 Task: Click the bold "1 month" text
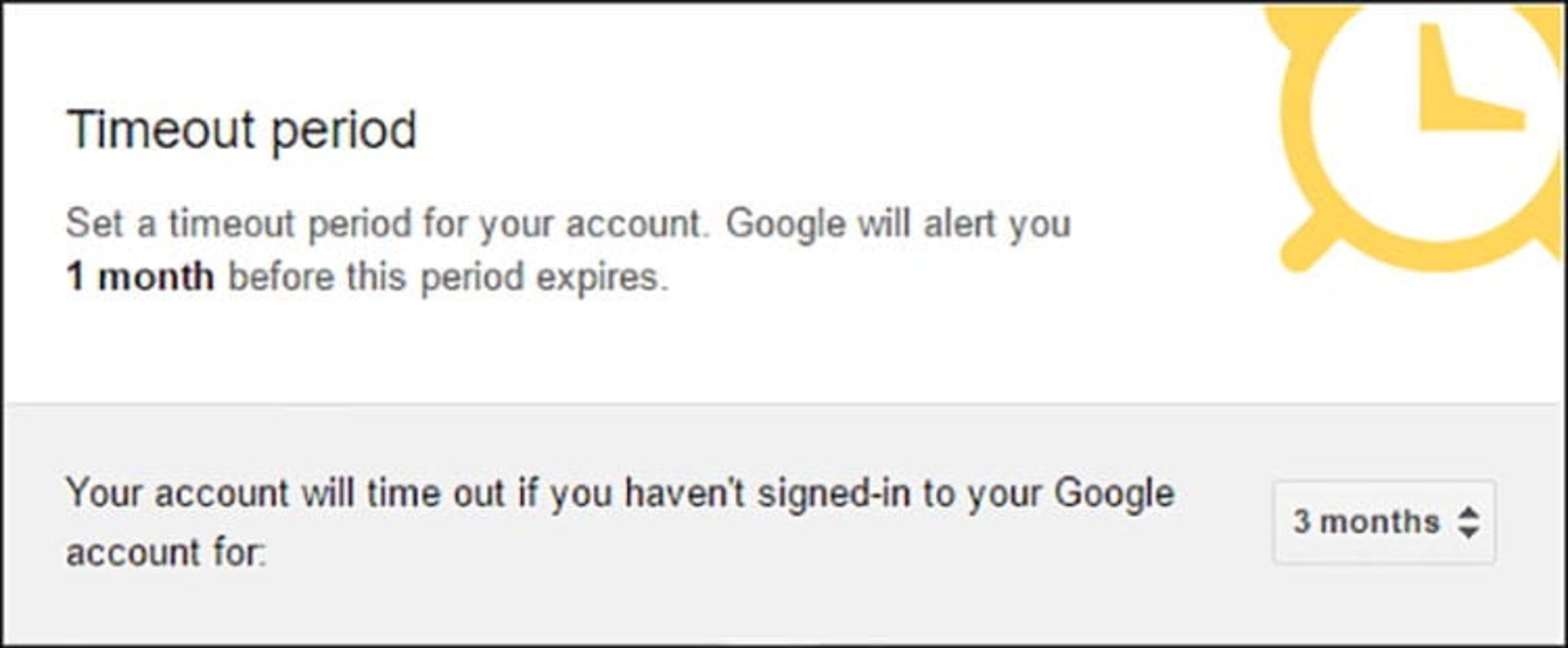pyautogui.click(x=140, y=277)
